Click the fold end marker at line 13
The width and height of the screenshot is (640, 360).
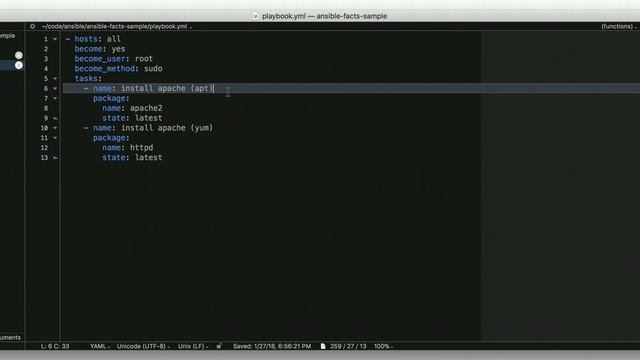(55, 158)
